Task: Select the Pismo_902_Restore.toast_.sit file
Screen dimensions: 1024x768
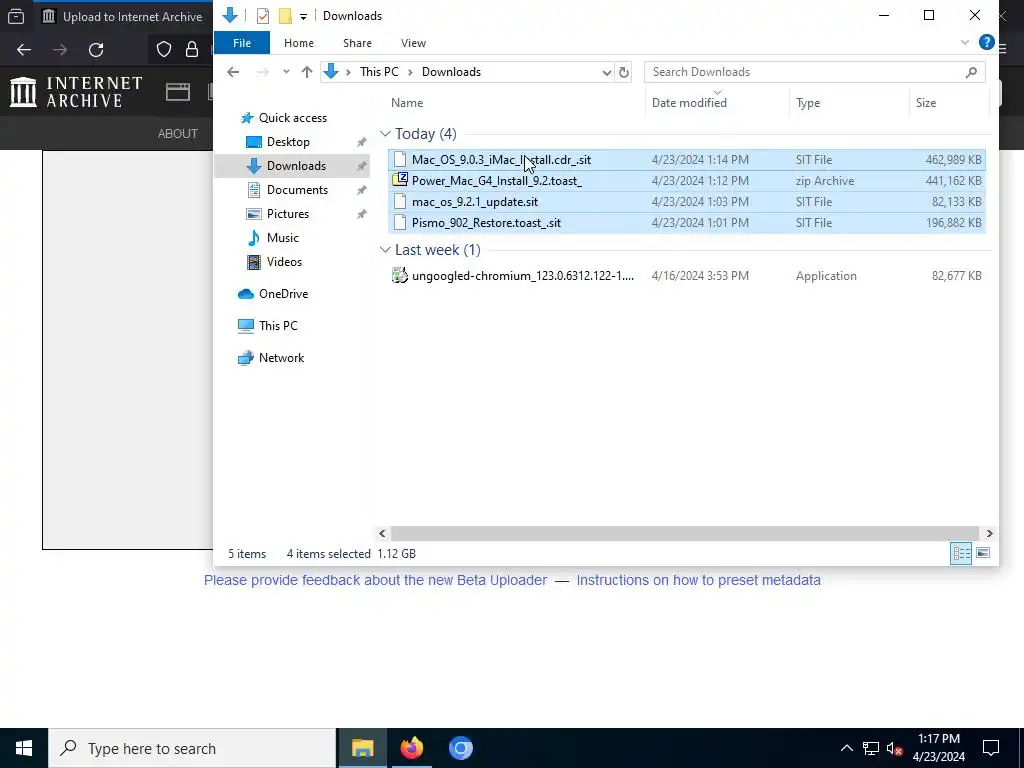Action: (x=686, y=223)
